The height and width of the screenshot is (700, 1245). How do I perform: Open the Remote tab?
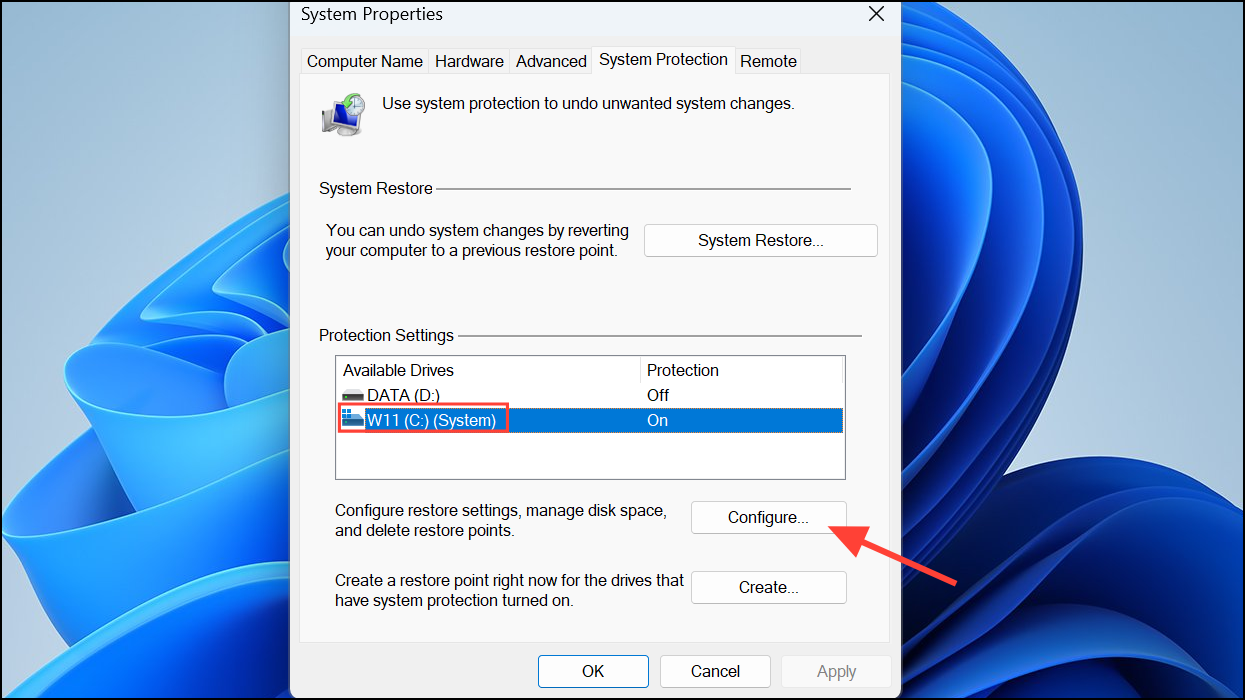(768, 60)
